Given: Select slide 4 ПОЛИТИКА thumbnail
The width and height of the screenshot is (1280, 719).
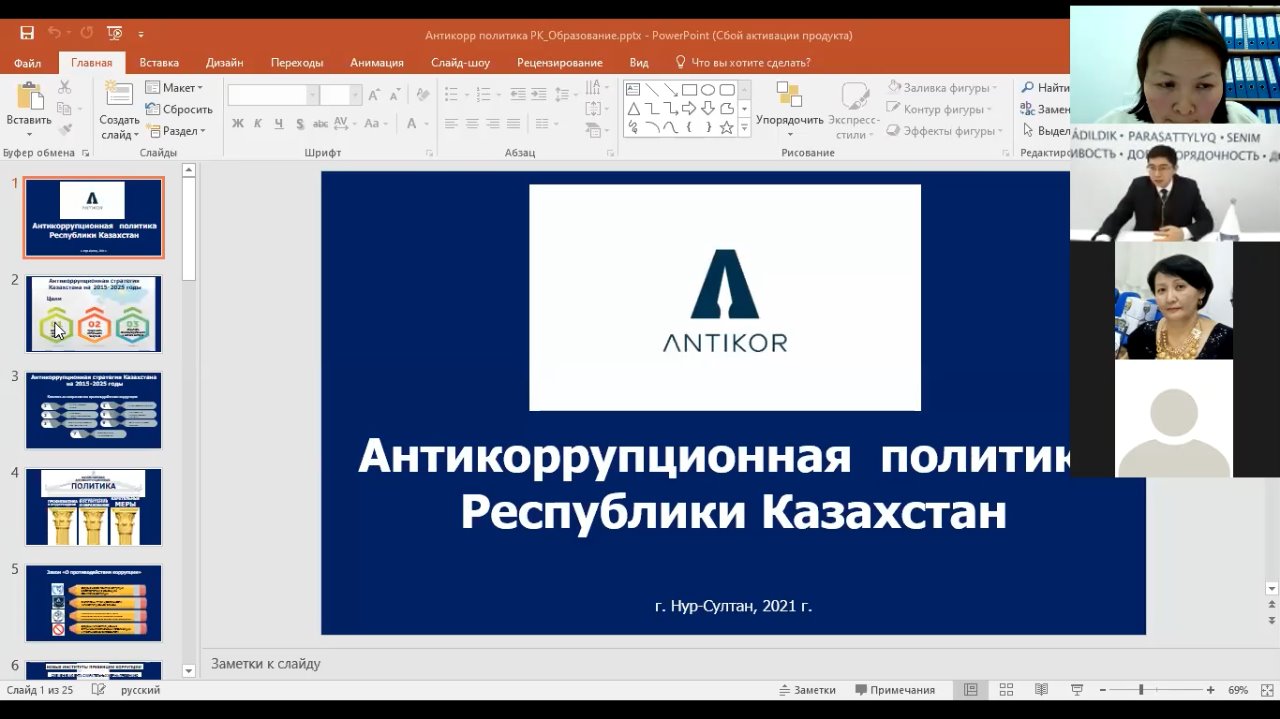Looking at the screenshot, I should click(x=94, y=506).
